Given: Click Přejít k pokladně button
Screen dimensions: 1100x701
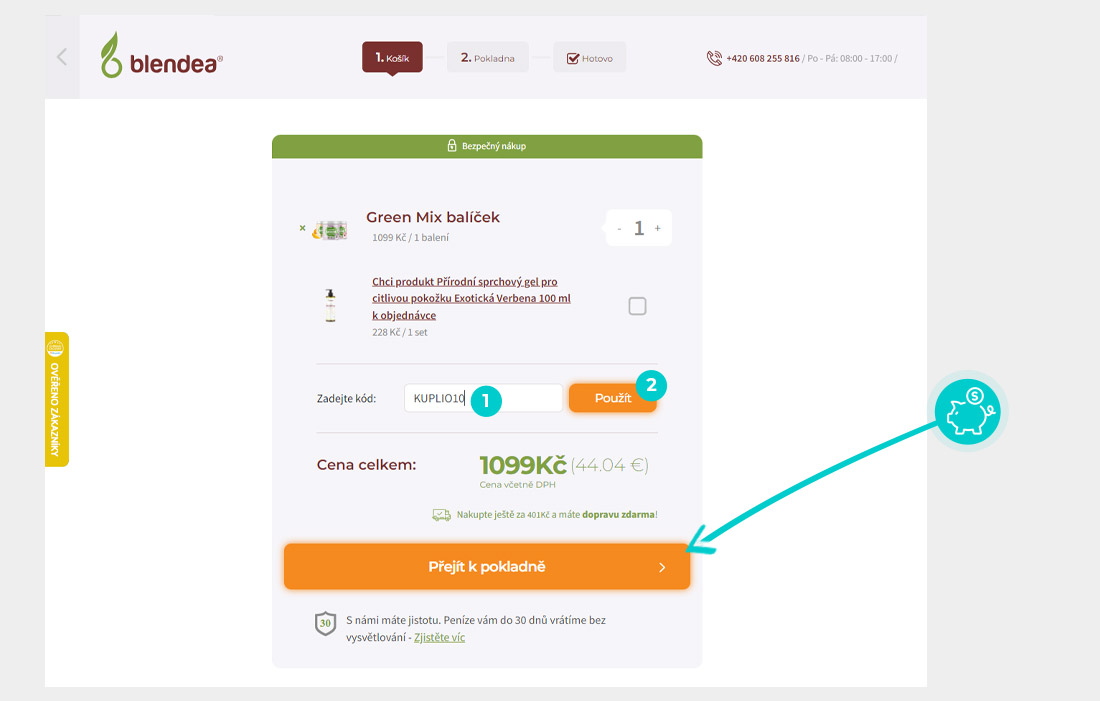Looking at the screenshot, I should click(487, 566).
